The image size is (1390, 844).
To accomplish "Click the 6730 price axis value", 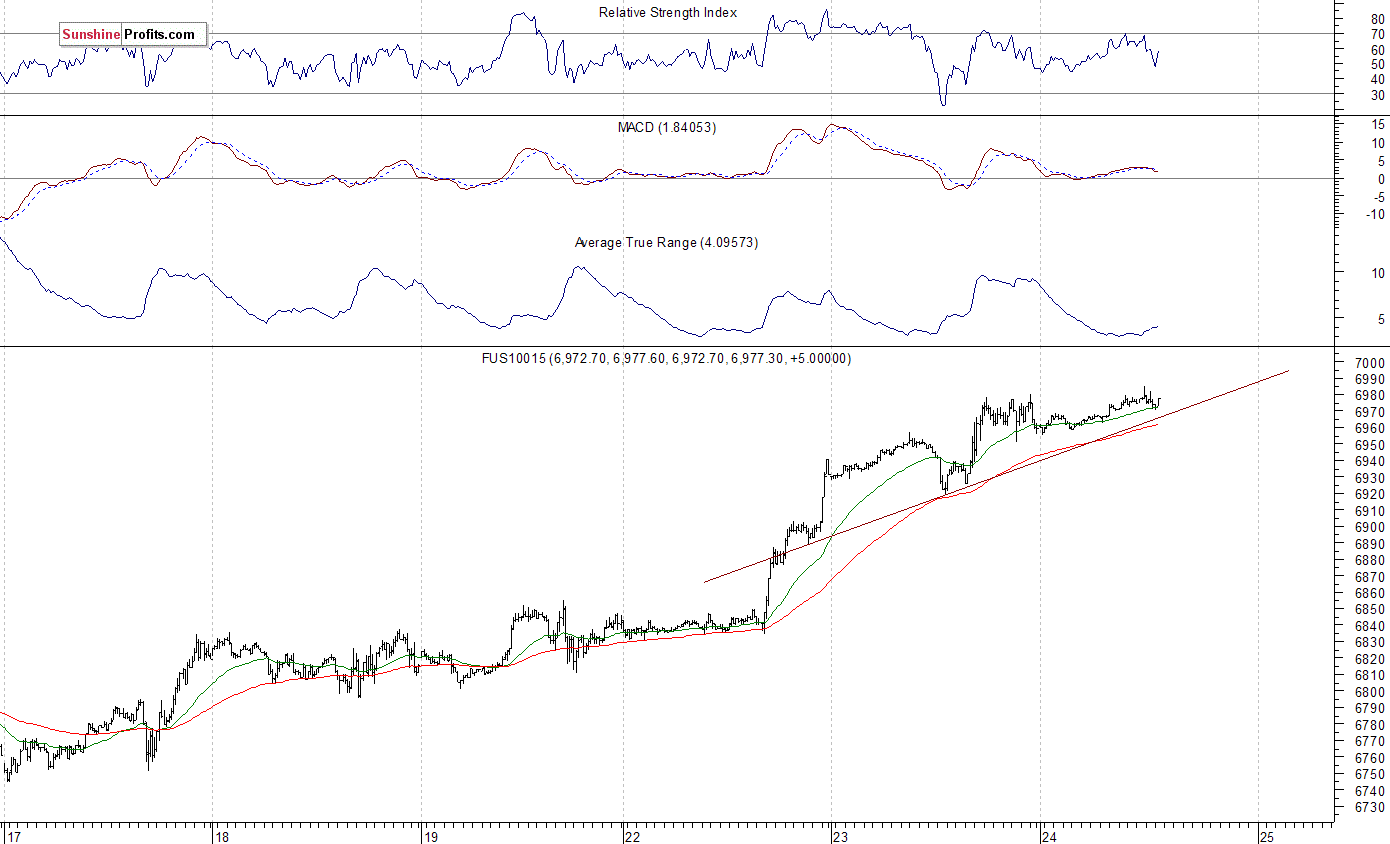I will click(x=1369, y=807).
